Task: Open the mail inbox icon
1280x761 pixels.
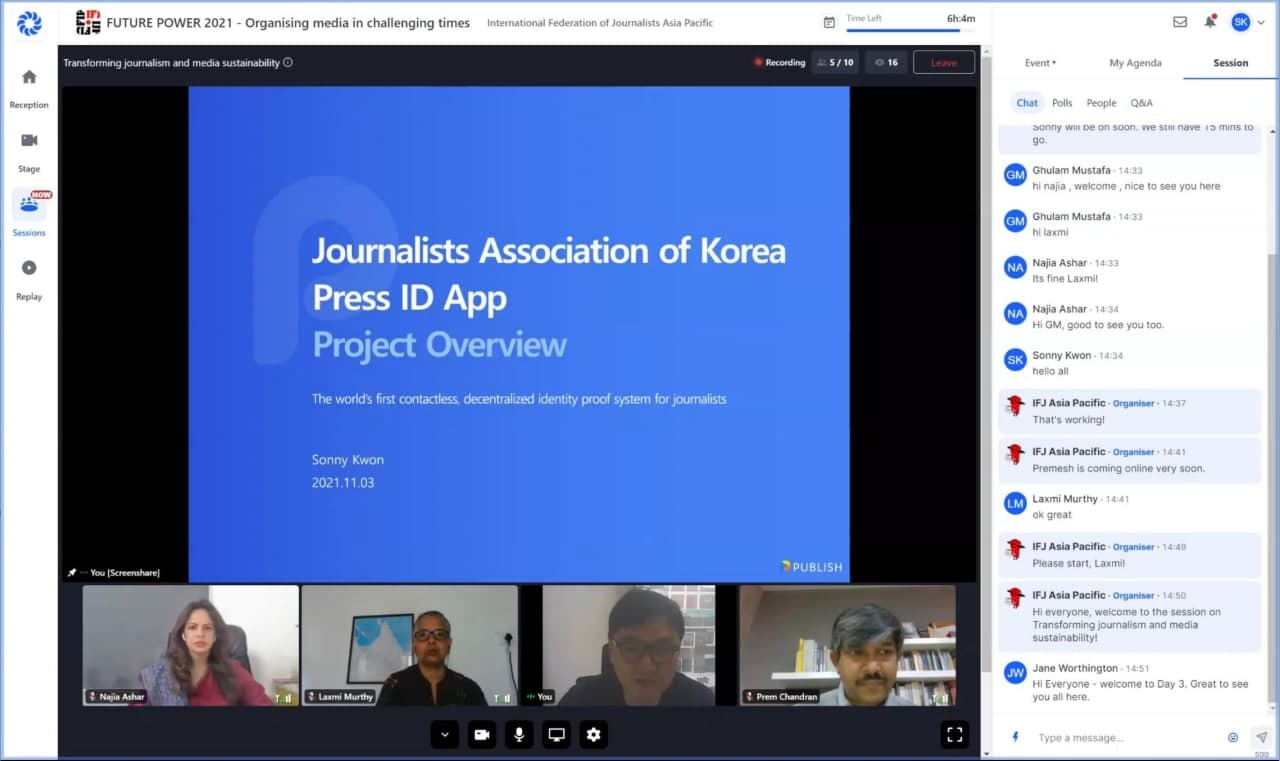Action: (1180, 22)
